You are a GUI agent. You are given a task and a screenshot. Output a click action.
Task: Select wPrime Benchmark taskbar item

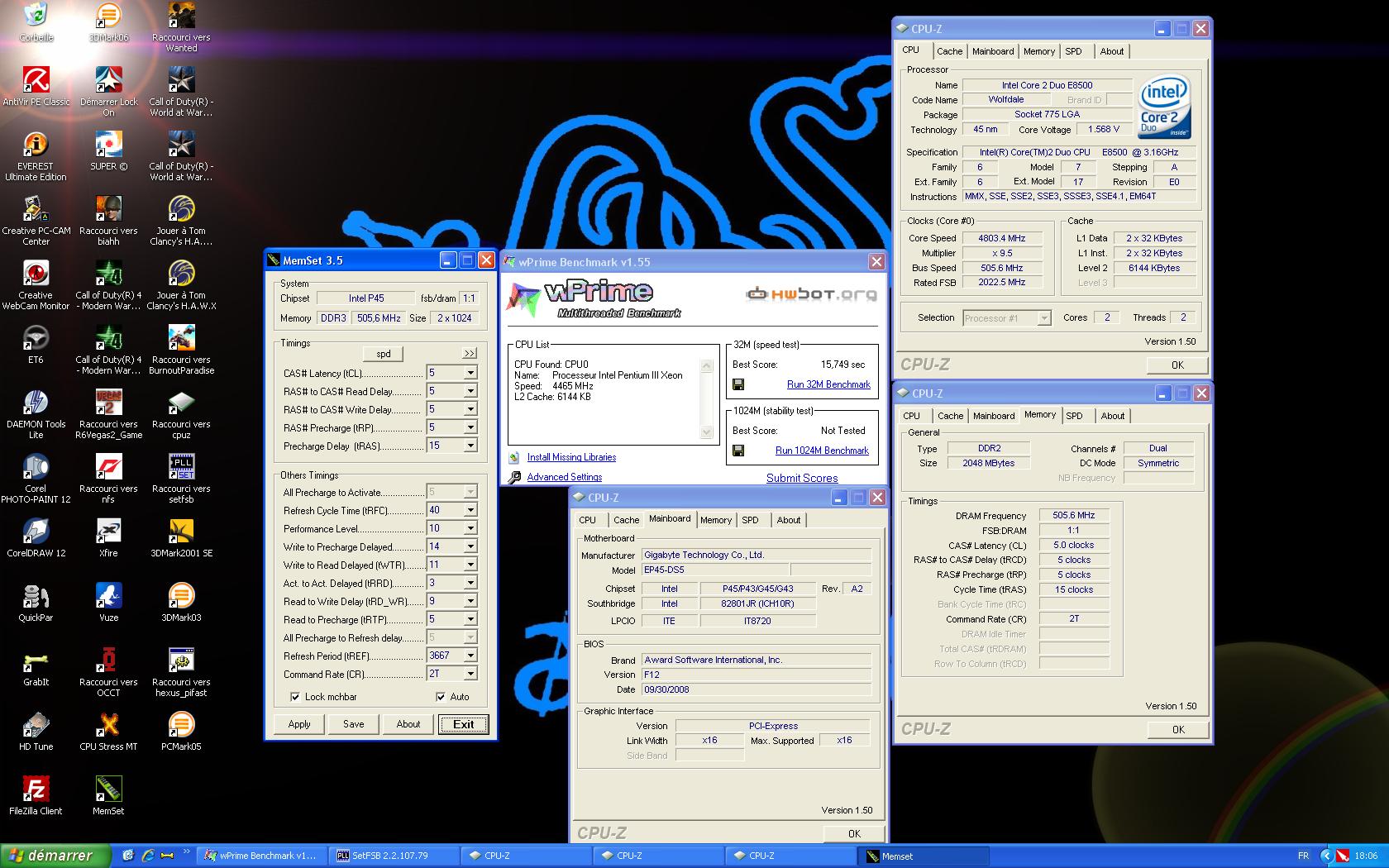[x=262, y=856]
